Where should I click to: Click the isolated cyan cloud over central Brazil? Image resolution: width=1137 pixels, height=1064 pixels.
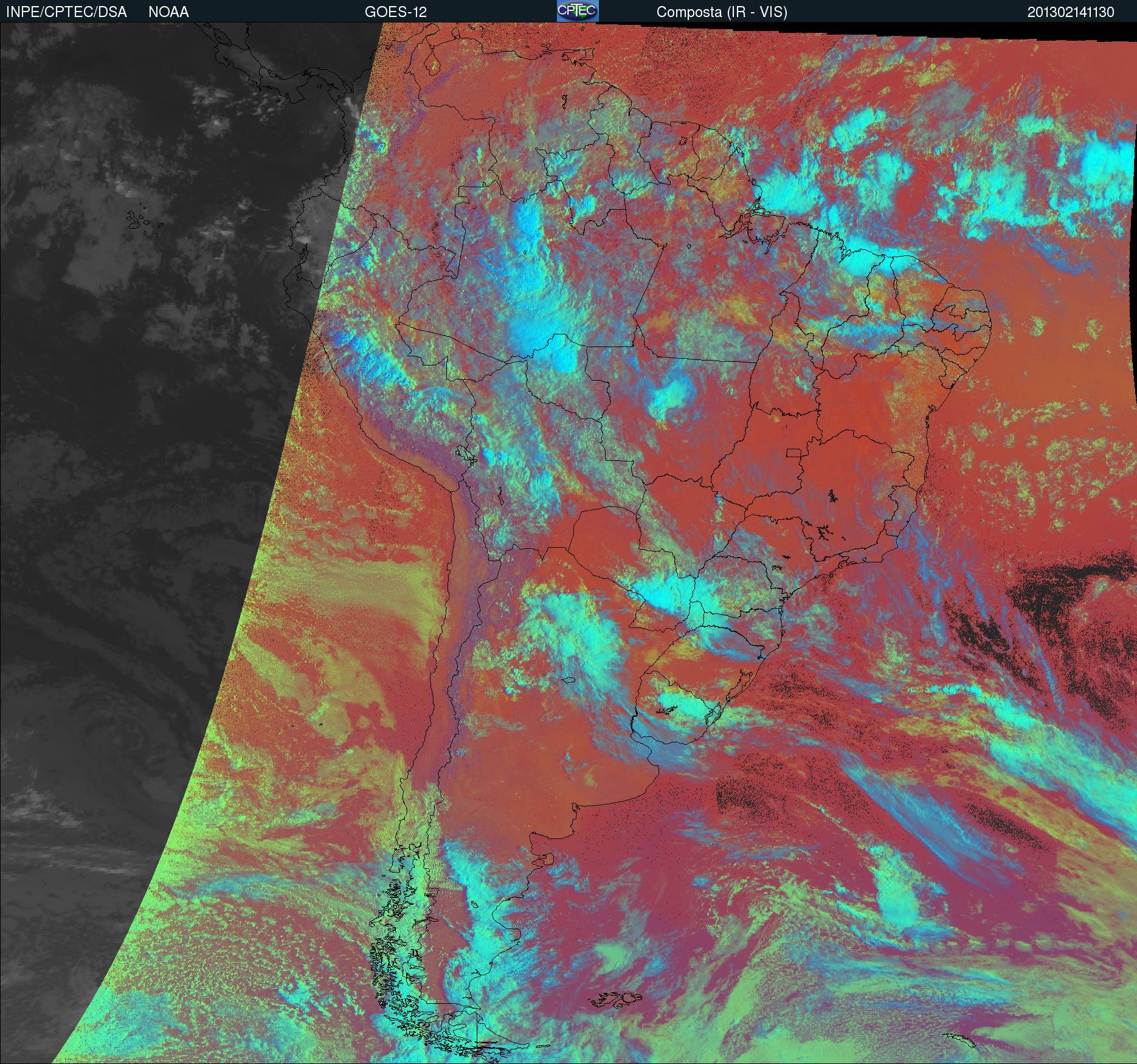point(669,396)
